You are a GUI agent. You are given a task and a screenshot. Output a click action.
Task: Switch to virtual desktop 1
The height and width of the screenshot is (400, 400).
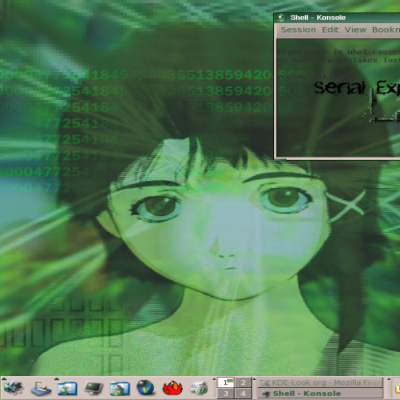pyautogui.click(x=226, y=382)
